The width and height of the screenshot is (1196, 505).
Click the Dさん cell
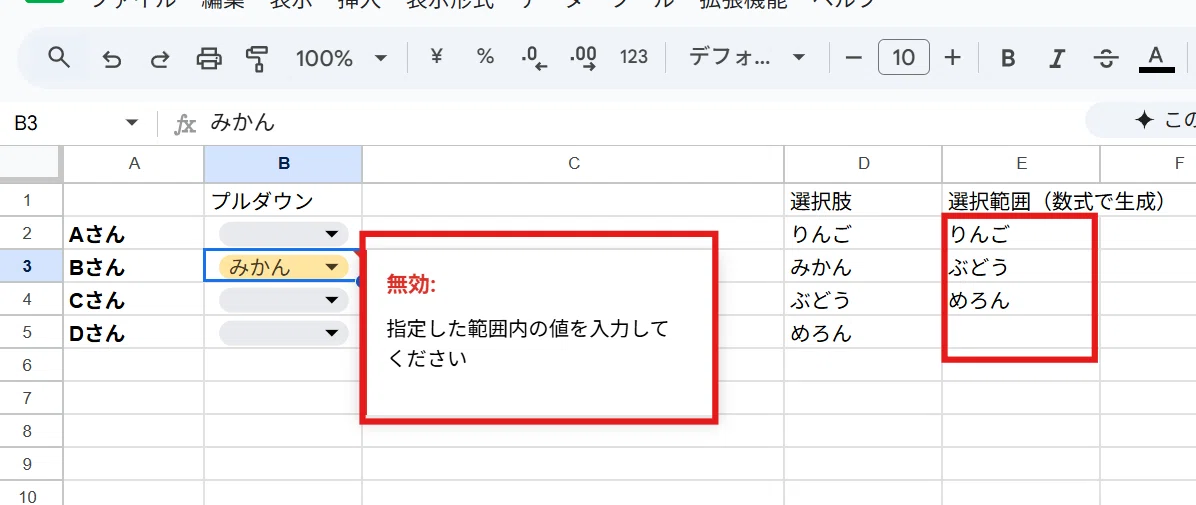click(x=134, y=333)
